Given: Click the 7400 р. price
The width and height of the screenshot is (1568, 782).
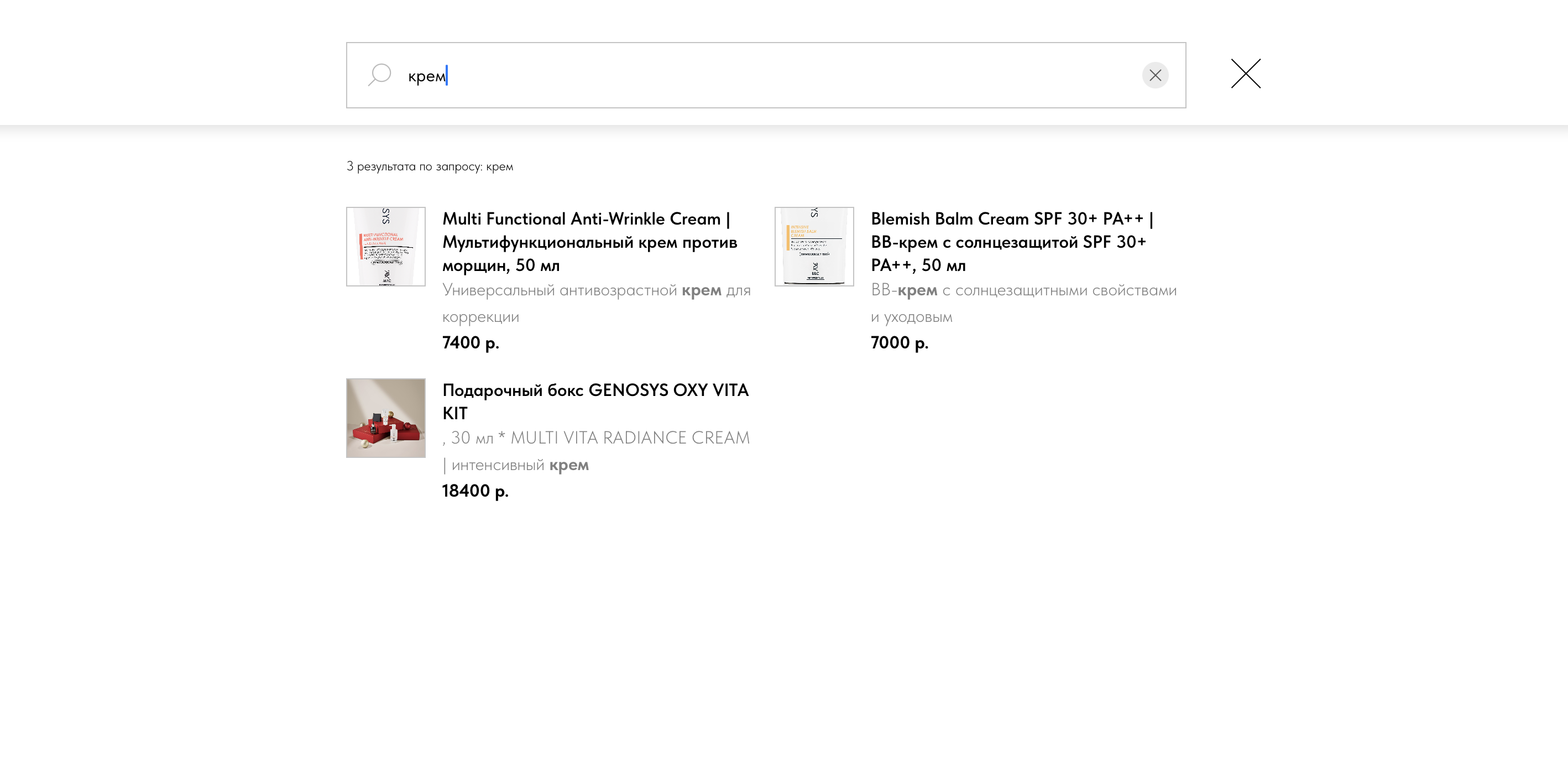Looking at the screenshot, I should point(471,343).
